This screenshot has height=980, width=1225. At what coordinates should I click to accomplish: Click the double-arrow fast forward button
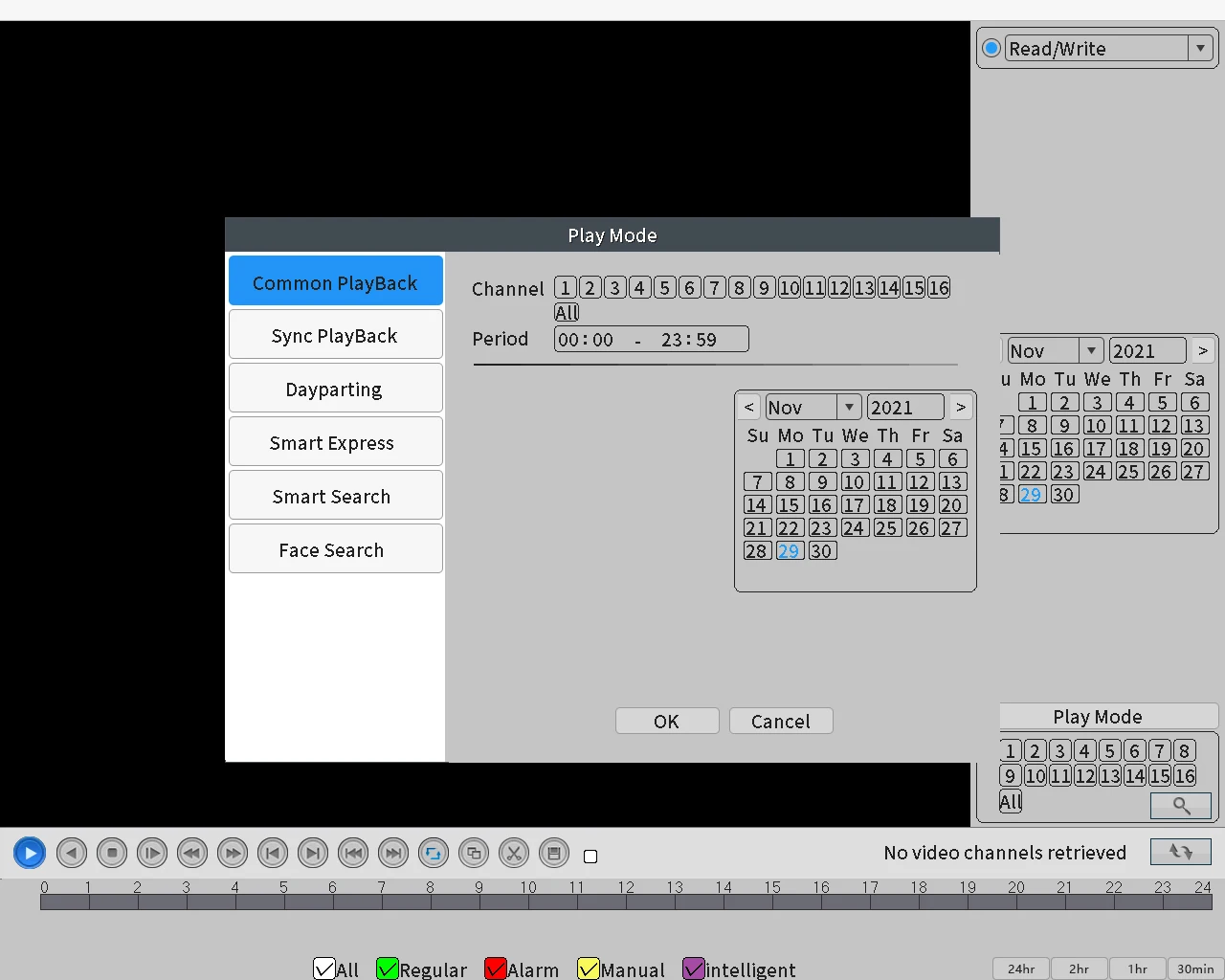point(233,853)
